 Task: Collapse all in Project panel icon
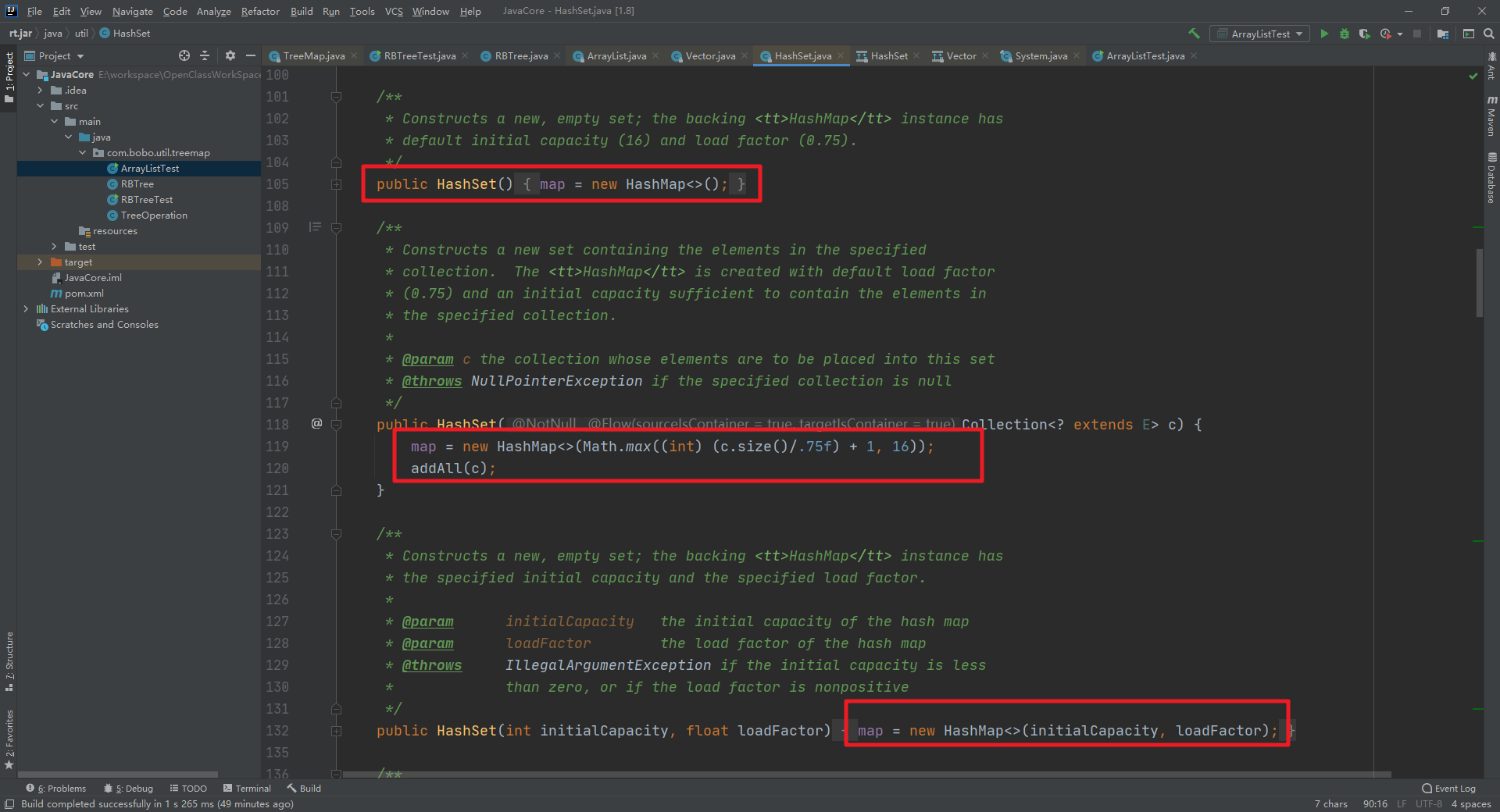pyautogui.click(x=205, y=55)
